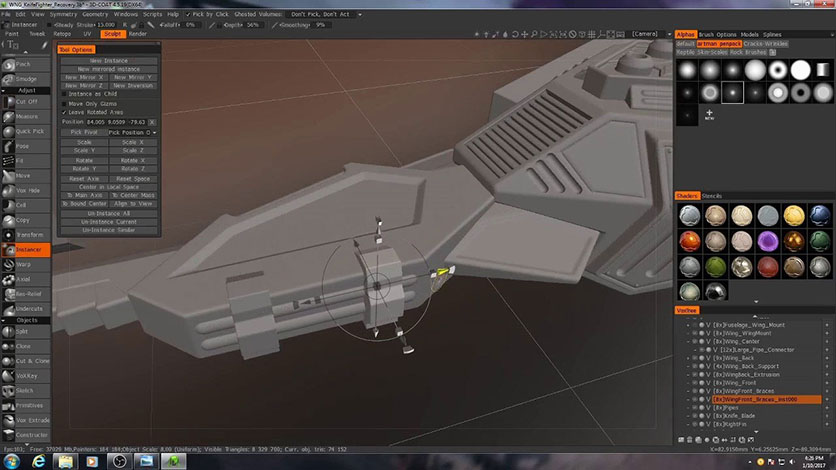Click Un-Instance All button
The height and width of the screenshot is (470, 836).
click(x=109, y=214)
